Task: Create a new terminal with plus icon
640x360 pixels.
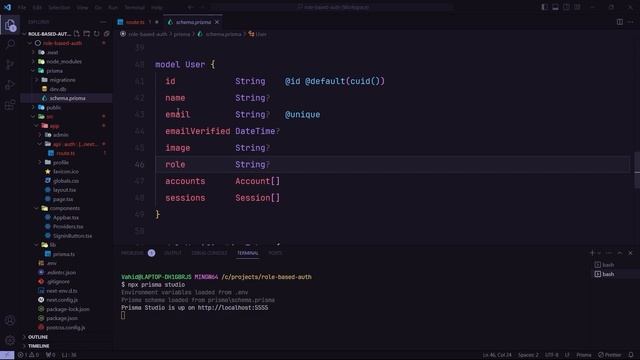Action: tap(592, 253)
